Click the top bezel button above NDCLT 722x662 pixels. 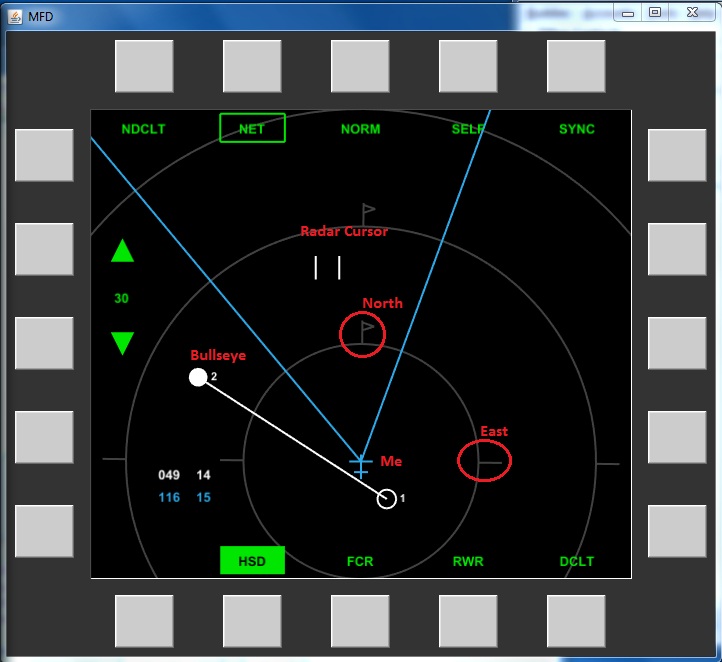tap(144, 66)
